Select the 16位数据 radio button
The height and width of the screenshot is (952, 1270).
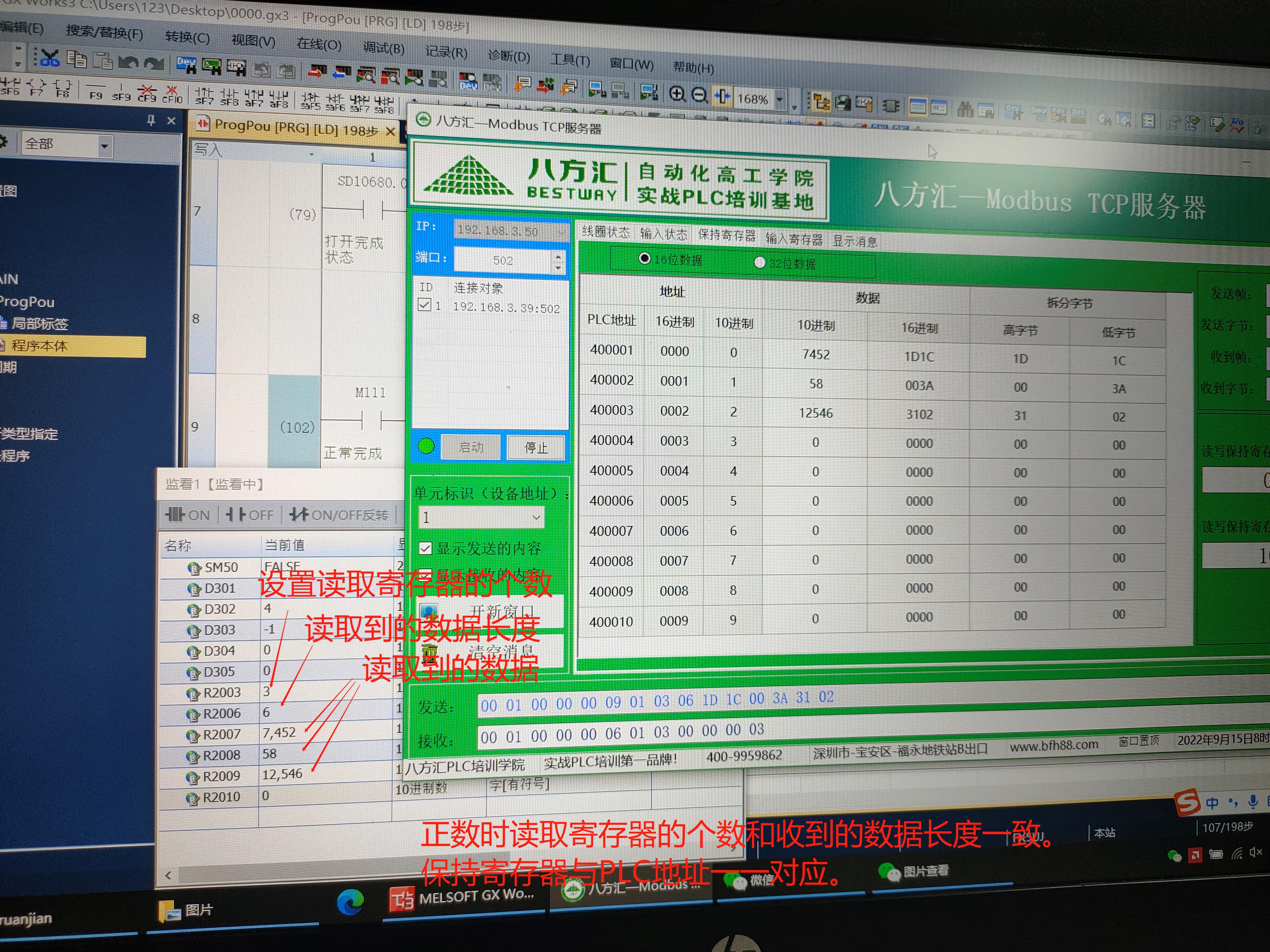click(644, 259)
